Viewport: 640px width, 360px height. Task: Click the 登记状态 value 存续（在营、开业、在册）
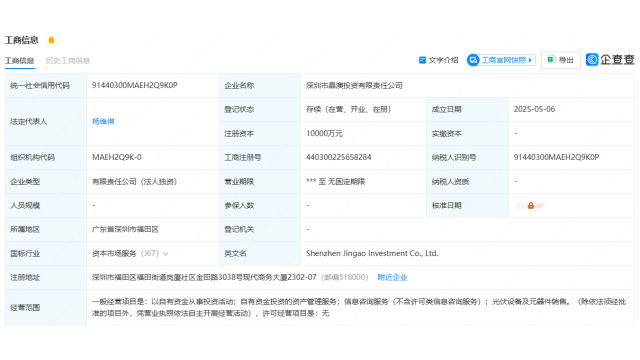[x=349, y=109]
